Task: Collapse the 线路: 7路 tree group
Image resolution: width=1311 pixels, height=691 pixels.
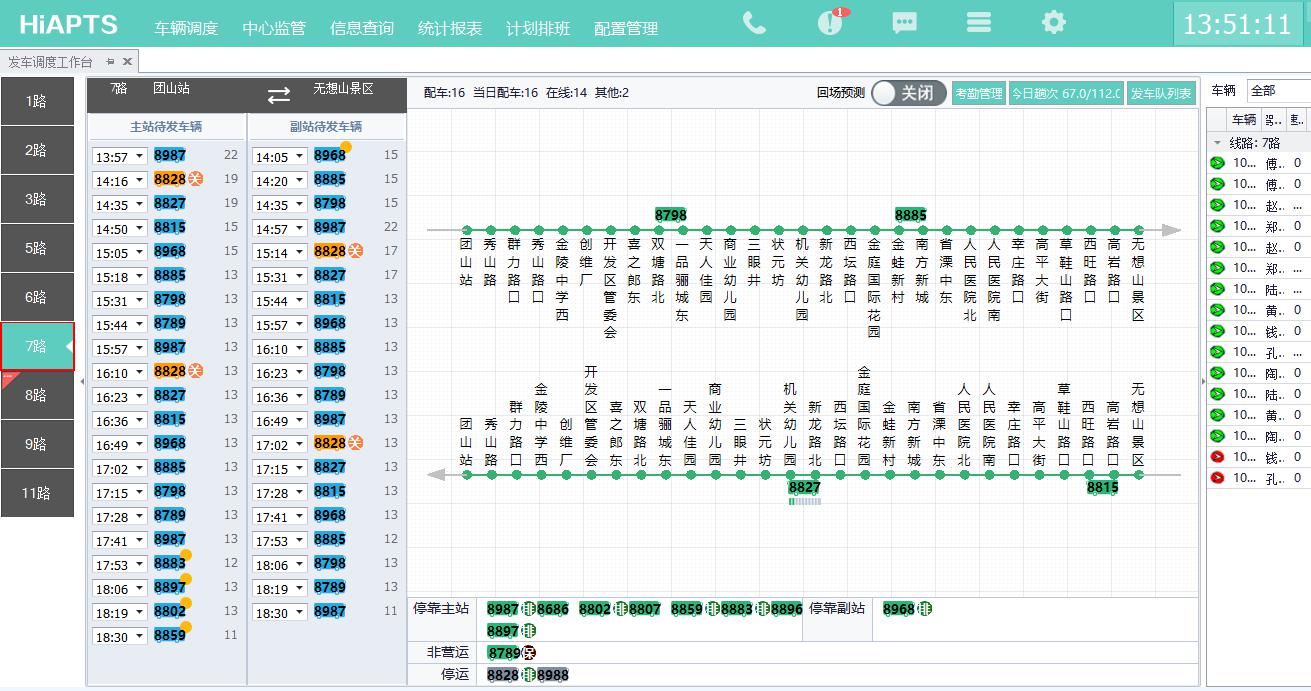Action: point(1217,143)
